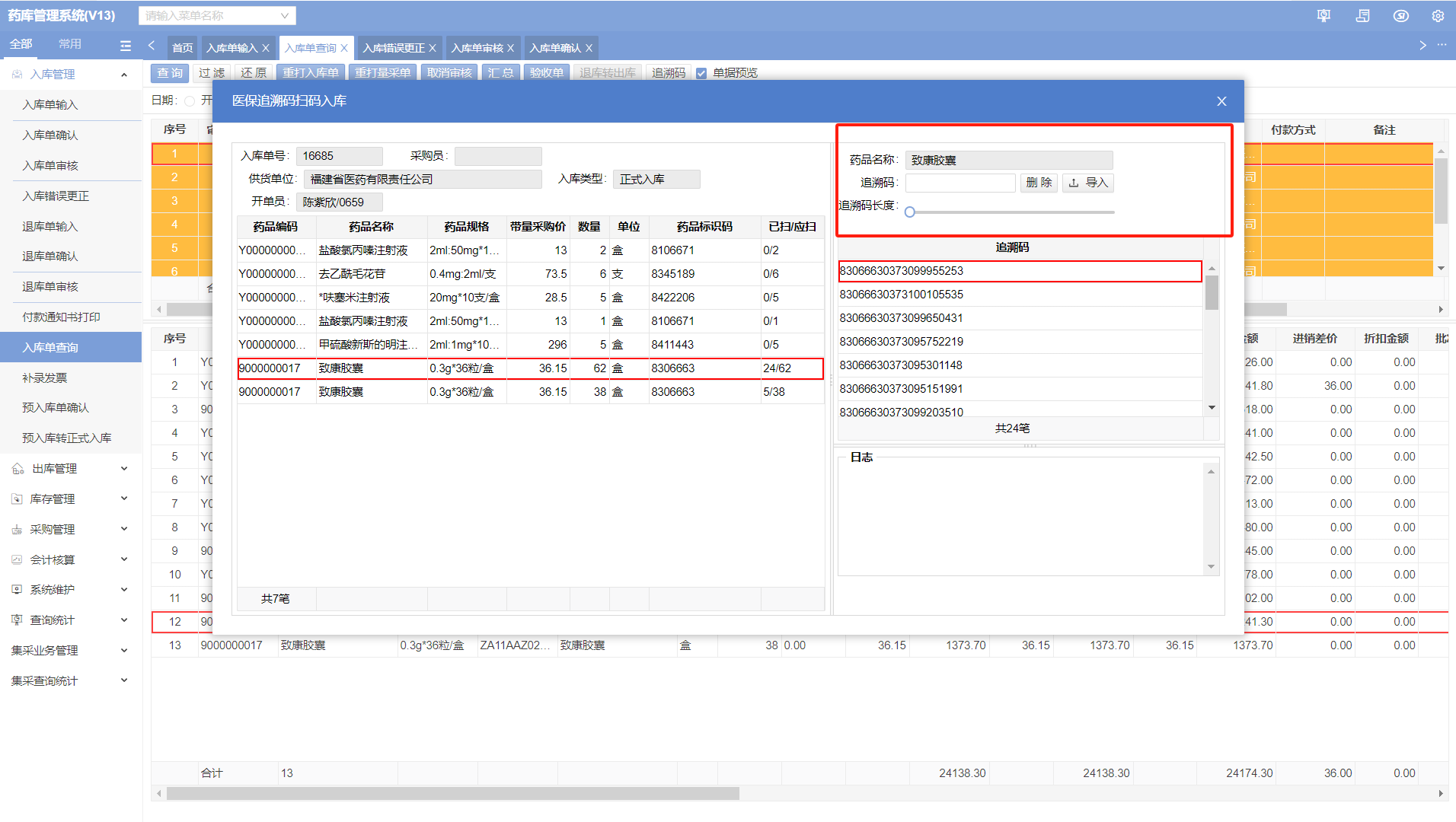Expand the 系统维护 section chevron
Image resolution: width=1456 pixels, height=822 pixels.
pyautogui.click(x=124, y=590)
